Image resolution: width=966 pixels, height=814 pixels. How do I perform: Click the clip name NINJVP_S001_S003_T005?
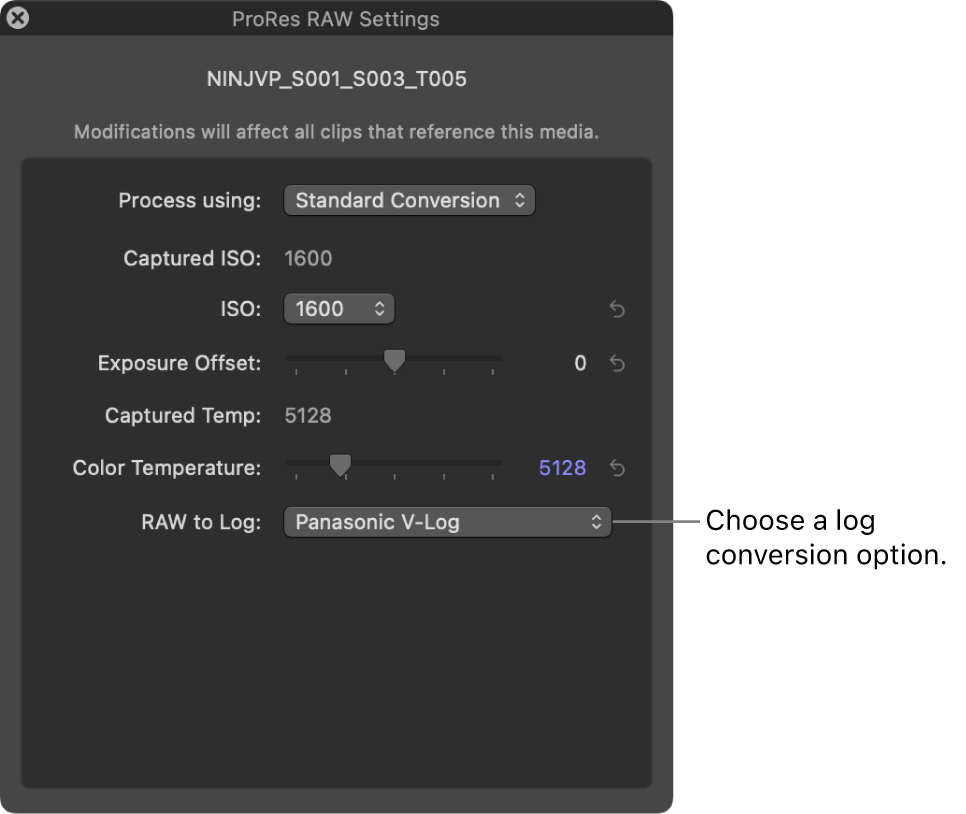(336, 79)
